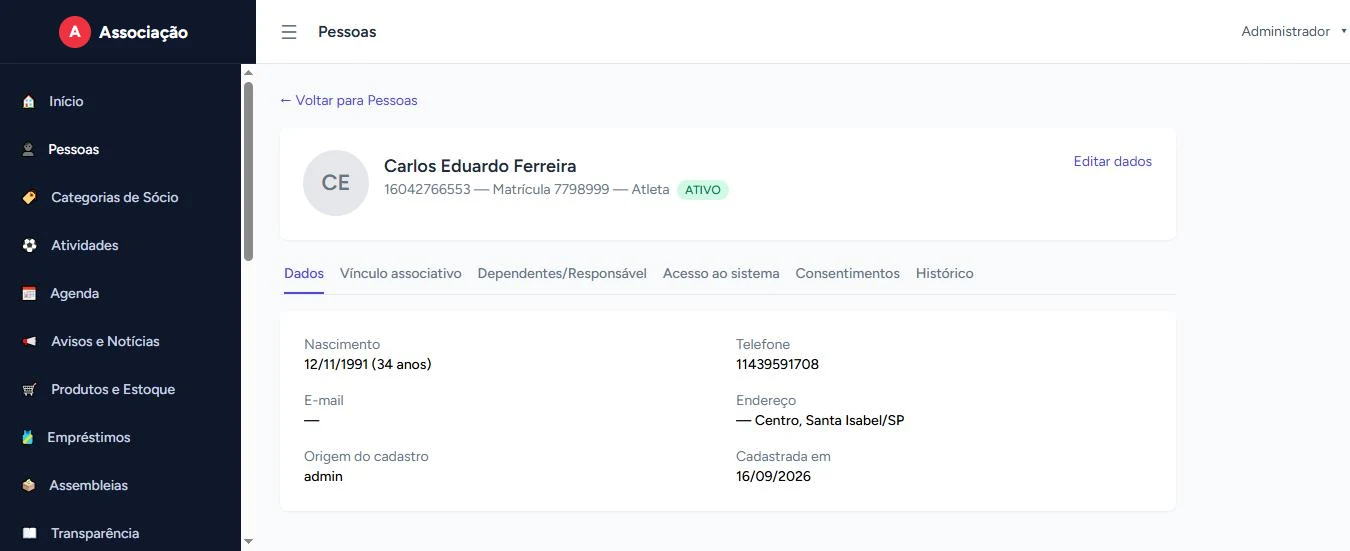Click the Produtos e Estoque cart icon

pos(29,389)
